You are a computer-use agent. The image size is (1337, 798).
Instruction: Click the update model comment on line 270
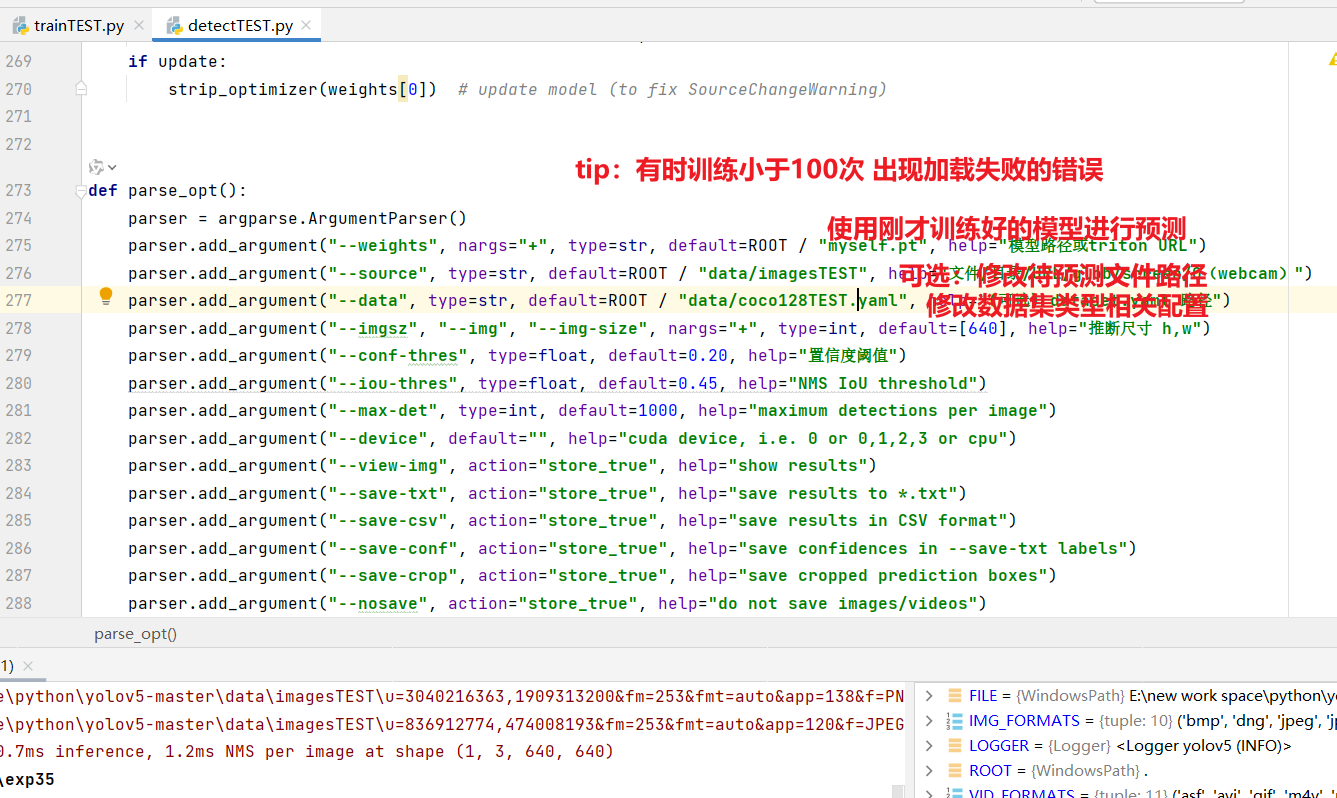point(672,89)
